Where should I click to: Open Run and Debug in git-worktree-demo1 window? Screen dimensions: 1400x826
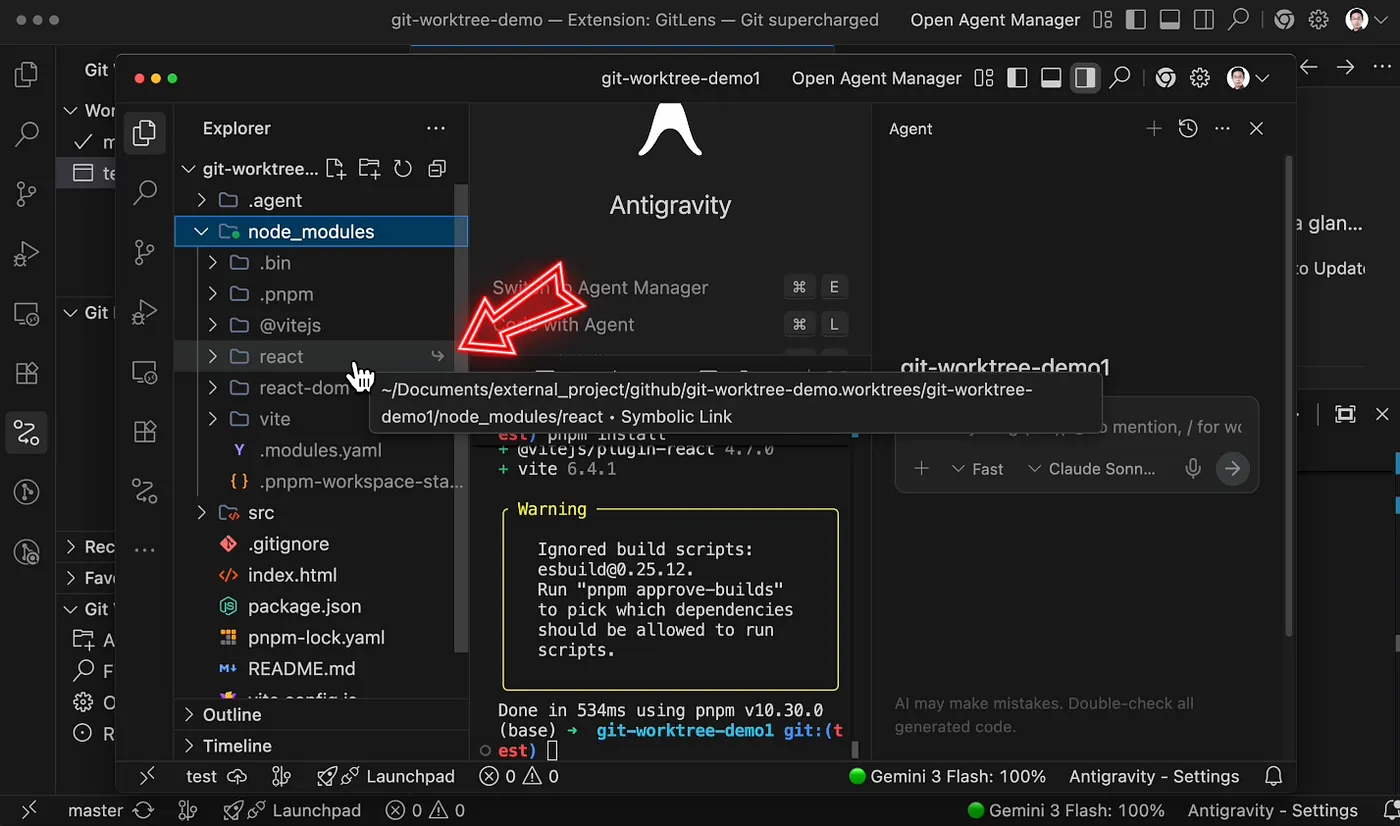click(145, 312)
